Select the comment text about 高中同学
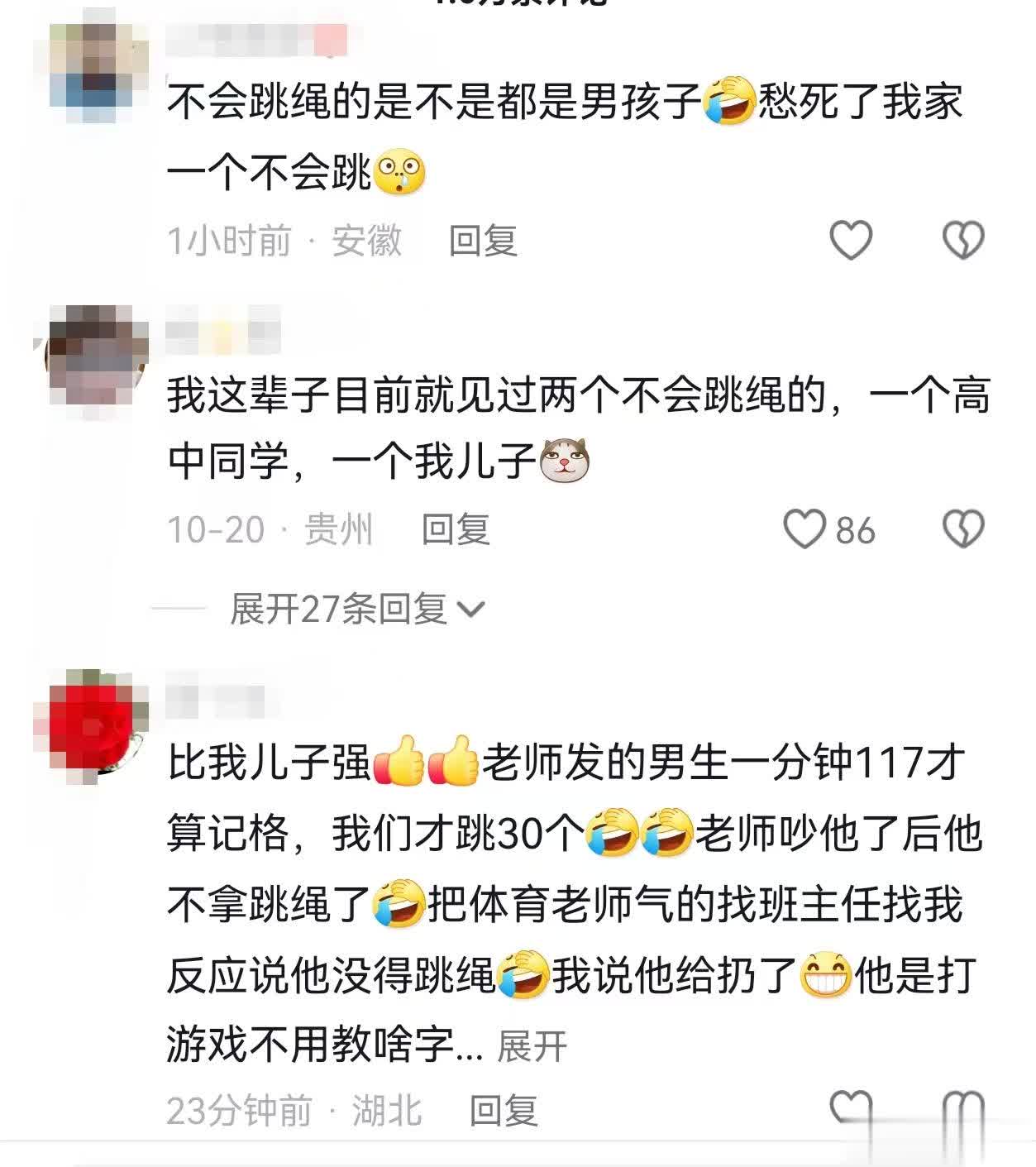This screenshot has height=1167, width=1036. tap(579, 428)
